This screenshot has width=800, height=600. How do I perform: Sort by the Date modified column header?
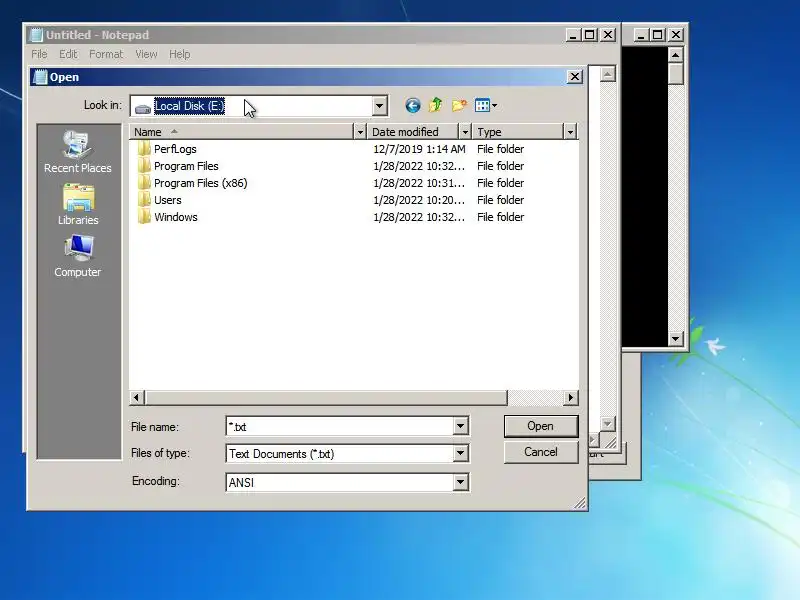coord(413,132)
